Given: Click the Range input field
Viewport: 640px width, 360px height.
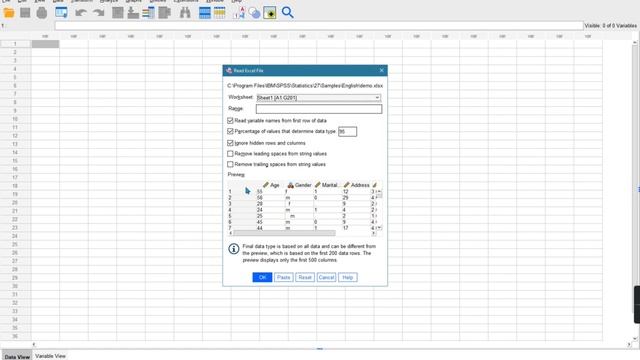Looking at the screenshot, I should tap(319, 109).
